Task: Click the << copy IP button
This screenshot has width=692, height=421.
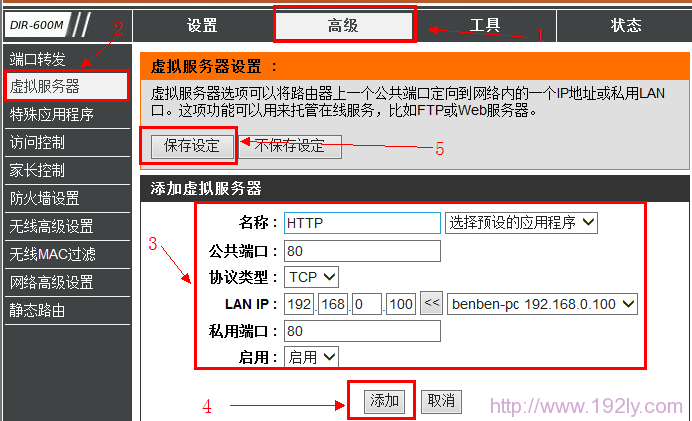Action: point(431,304)
